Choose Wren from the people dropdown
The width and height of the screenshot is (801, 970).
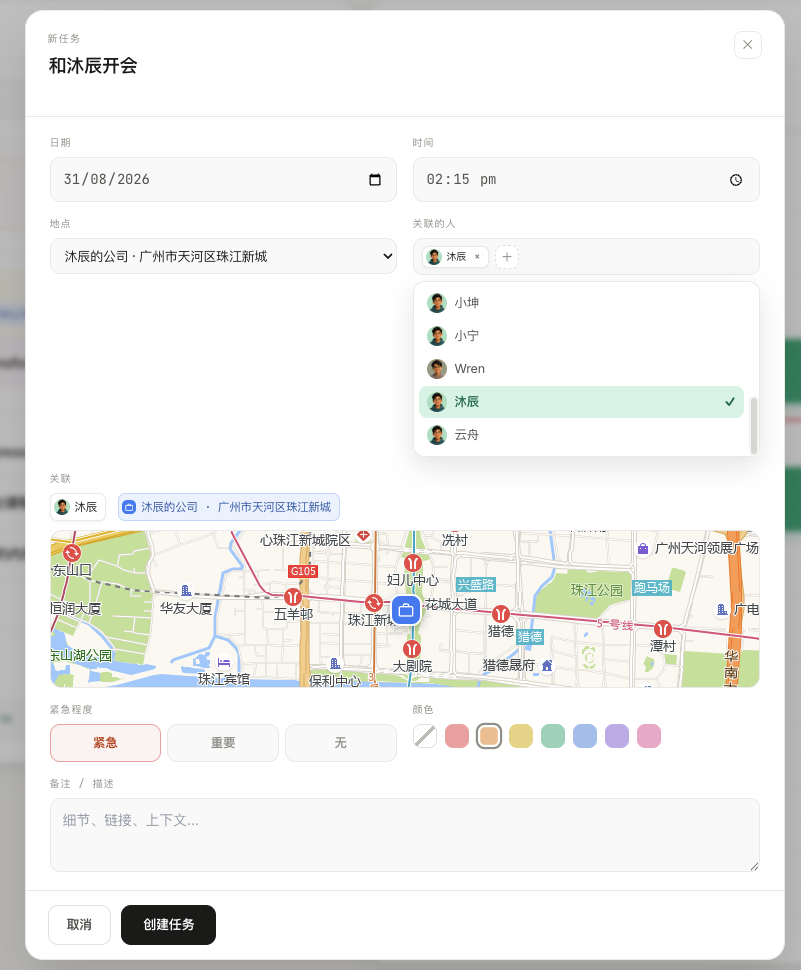(581, 369)
